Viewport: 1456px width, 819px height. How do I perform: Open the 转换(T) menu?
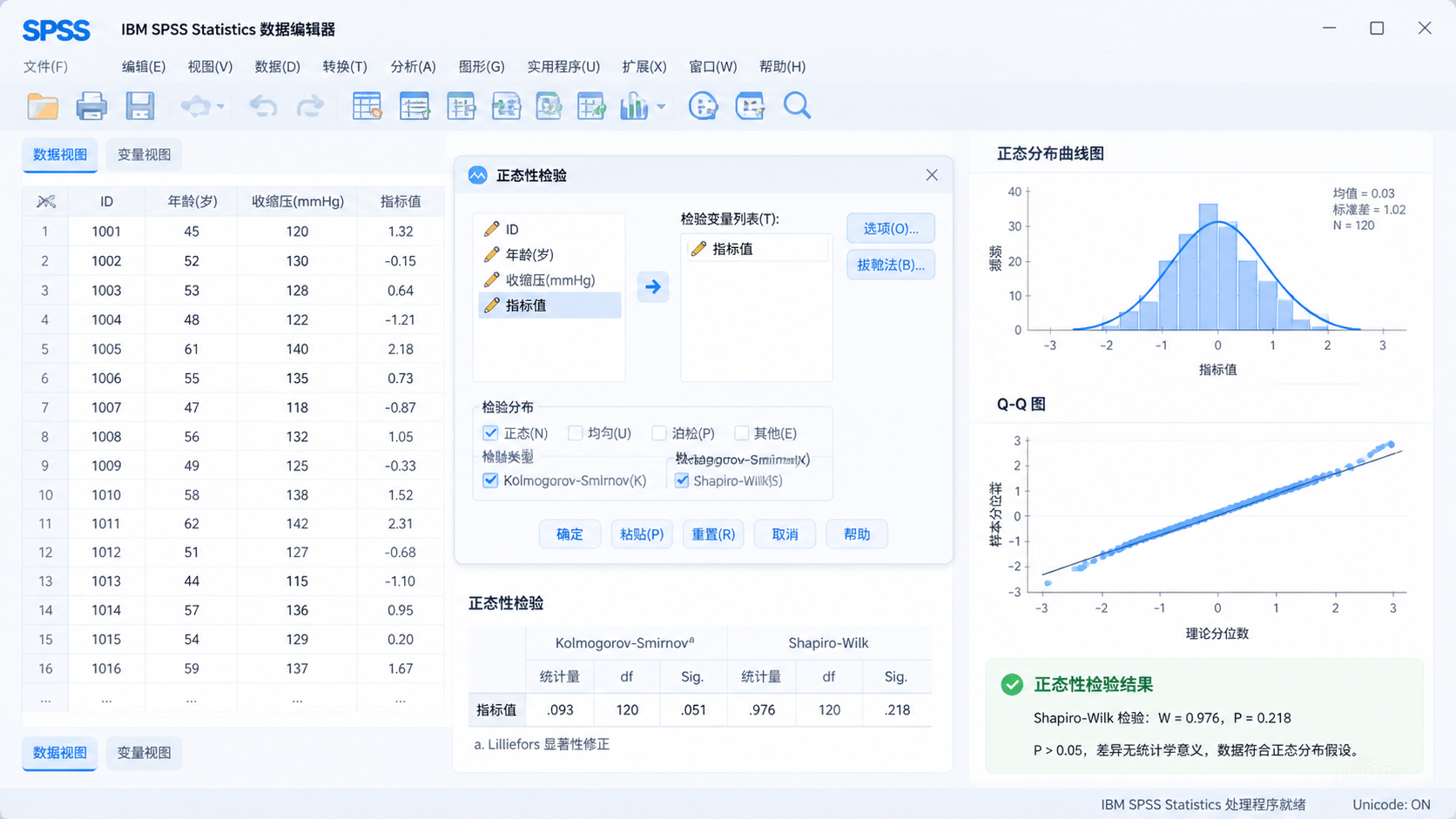coord(345,66)
